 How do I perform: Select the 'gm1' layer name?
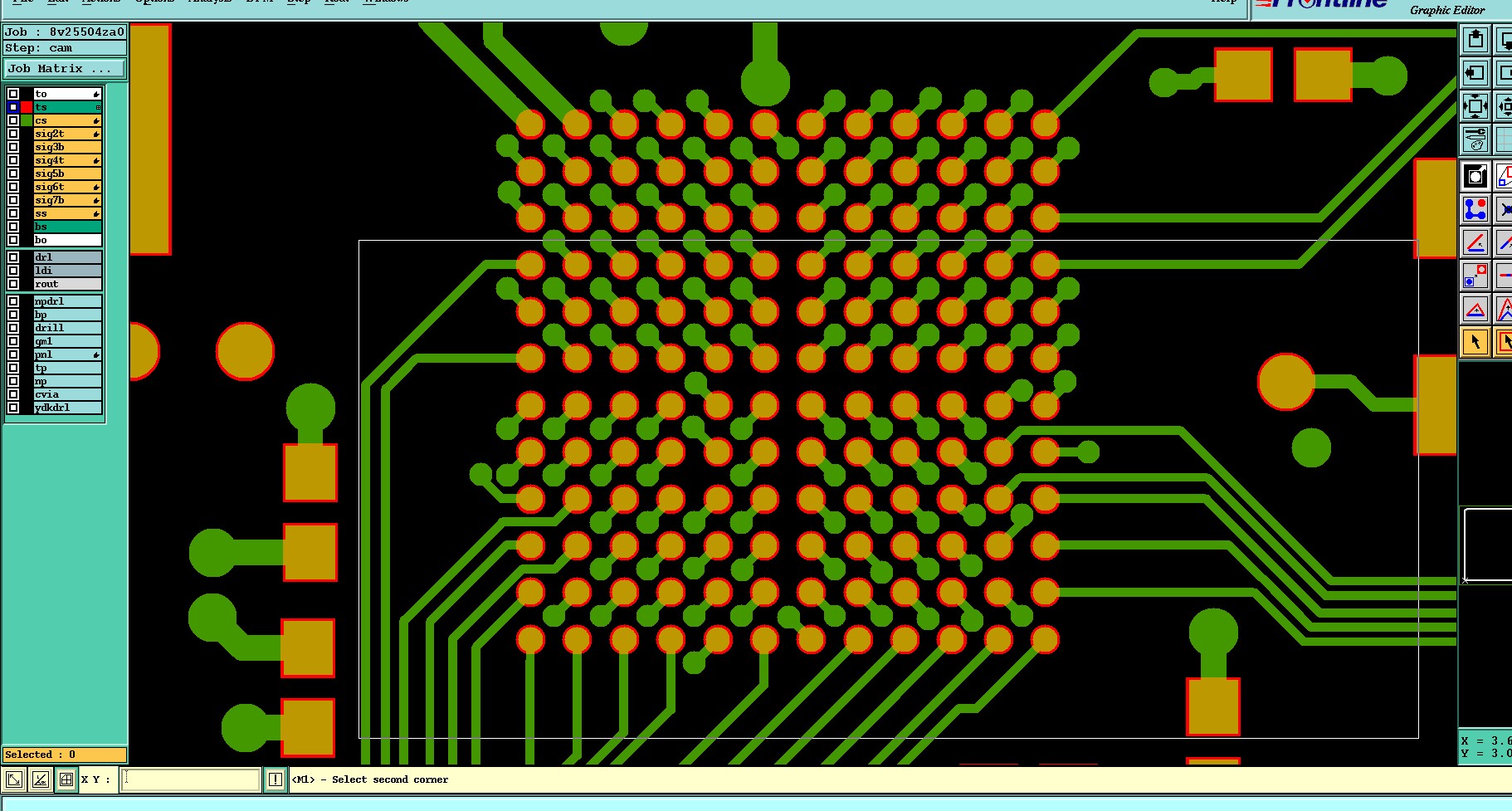(68, 341)
